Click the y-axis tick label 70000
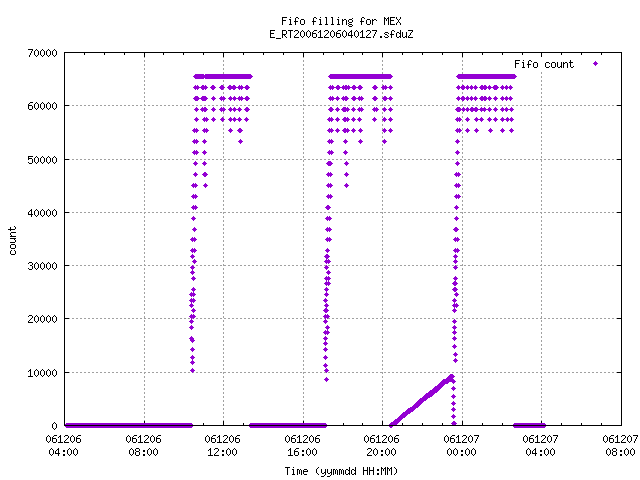640x480 pixels. 42,53
